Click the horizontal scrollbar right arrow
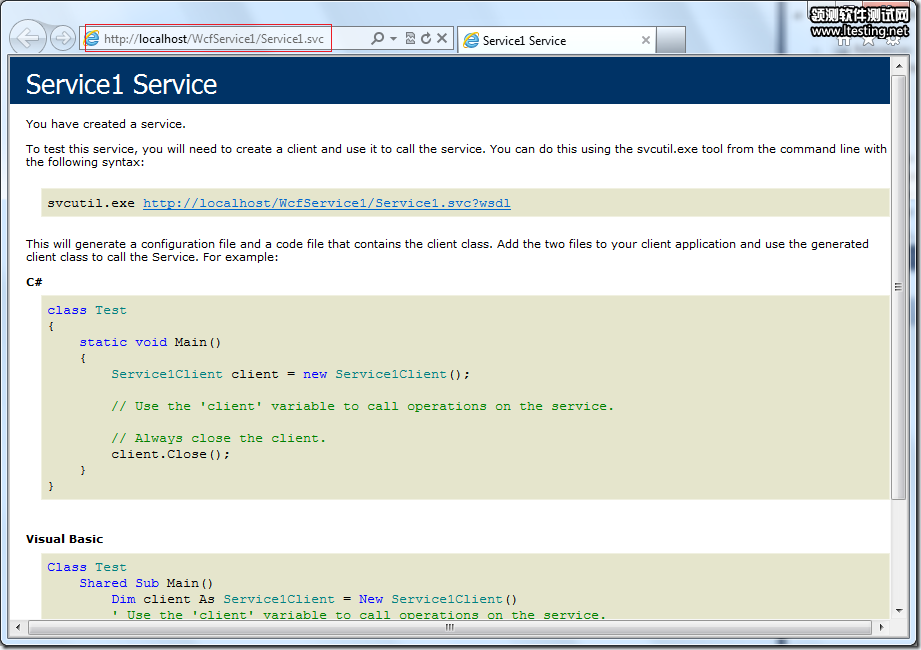 pos(881,627)
